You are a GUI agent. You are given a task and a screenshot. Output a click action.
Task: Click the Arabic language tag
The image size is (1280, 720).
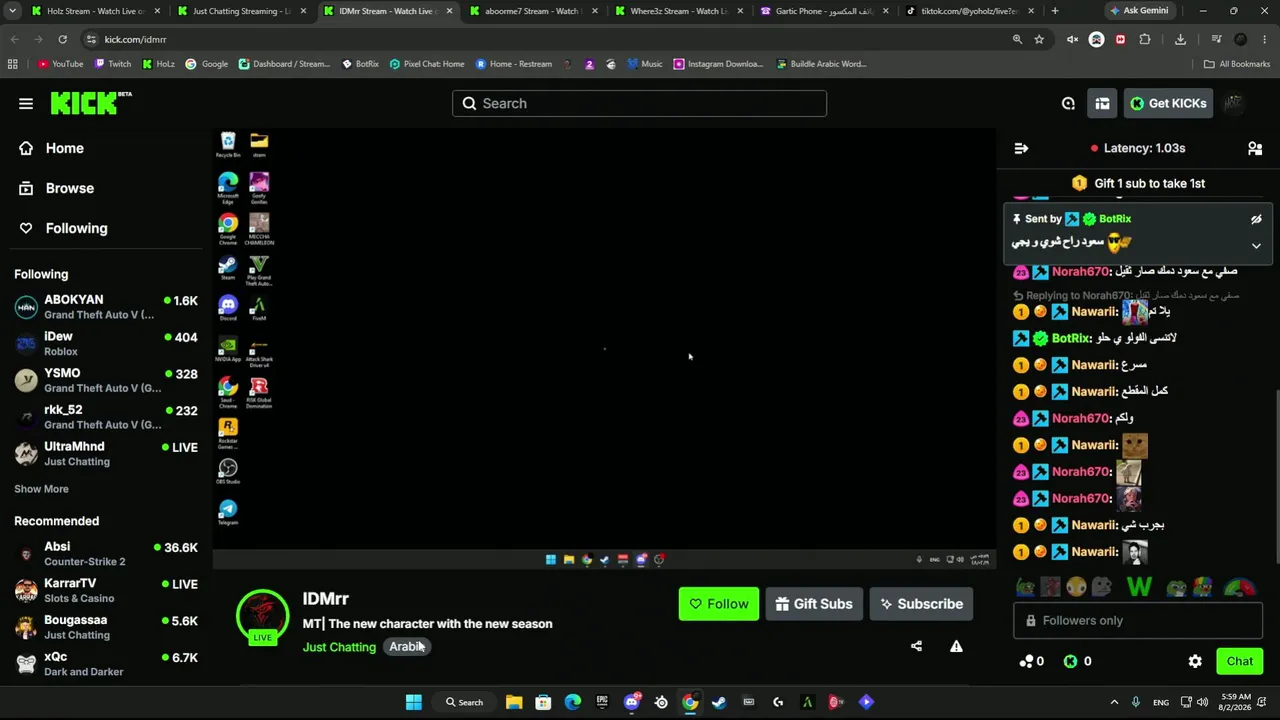tap(406, 647)
